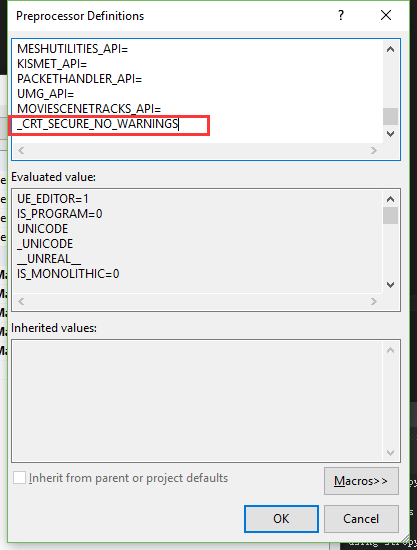The height and width of the screenshot is (550, 417).
Task: Place cursor on UMG_API= line
Action: pyautogui.click(x=46, y=94)
